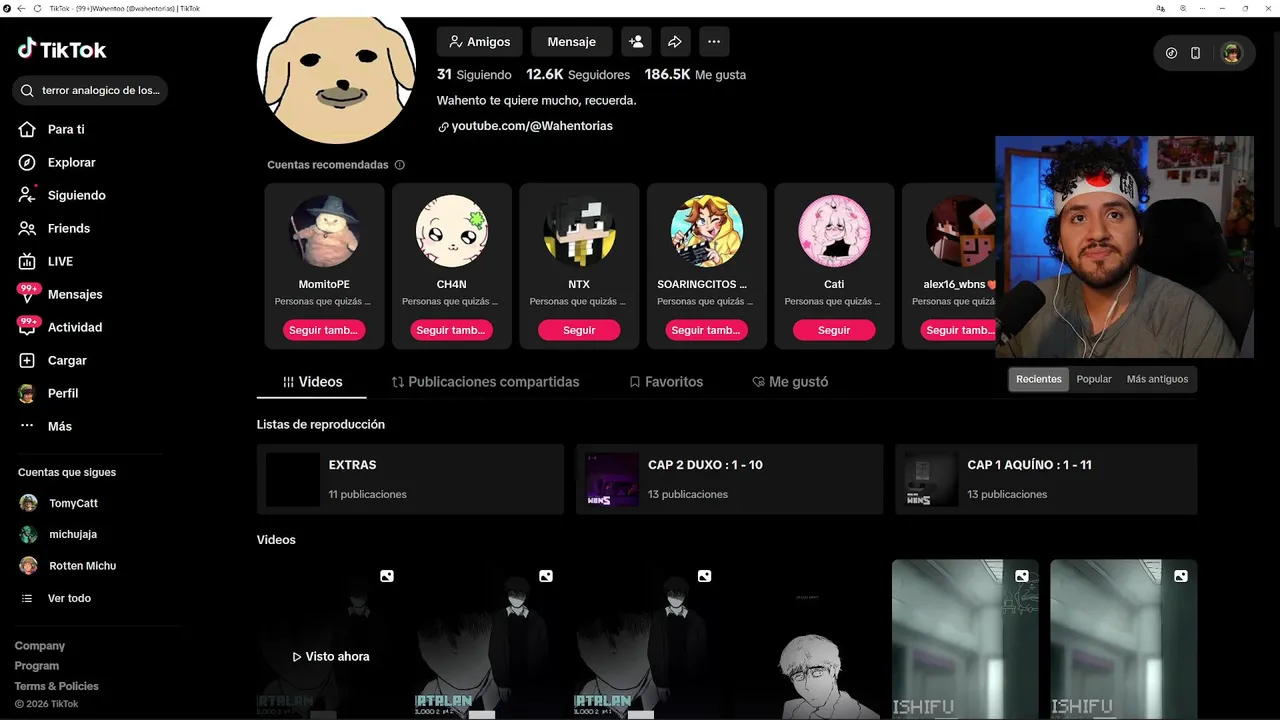1280x720 pixels.
Task: Click the 12.6K Seguidores count
Action: click(578, 75)
